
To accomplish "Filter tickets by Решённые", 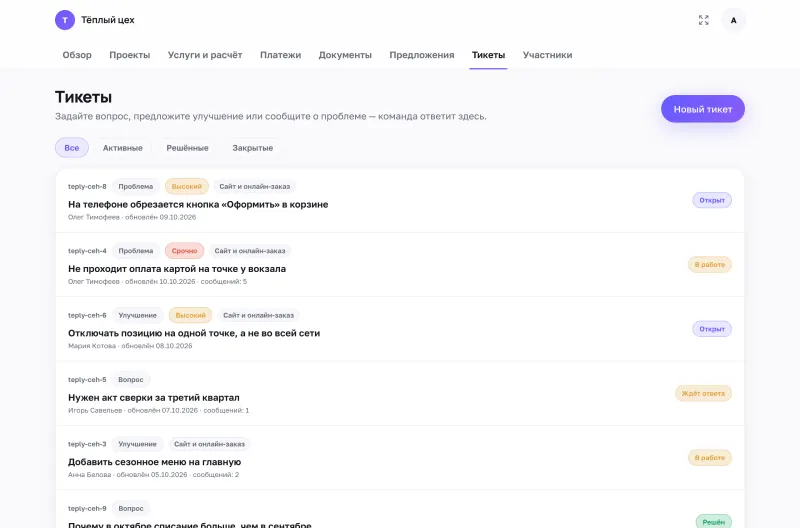I will pos(187,148).
